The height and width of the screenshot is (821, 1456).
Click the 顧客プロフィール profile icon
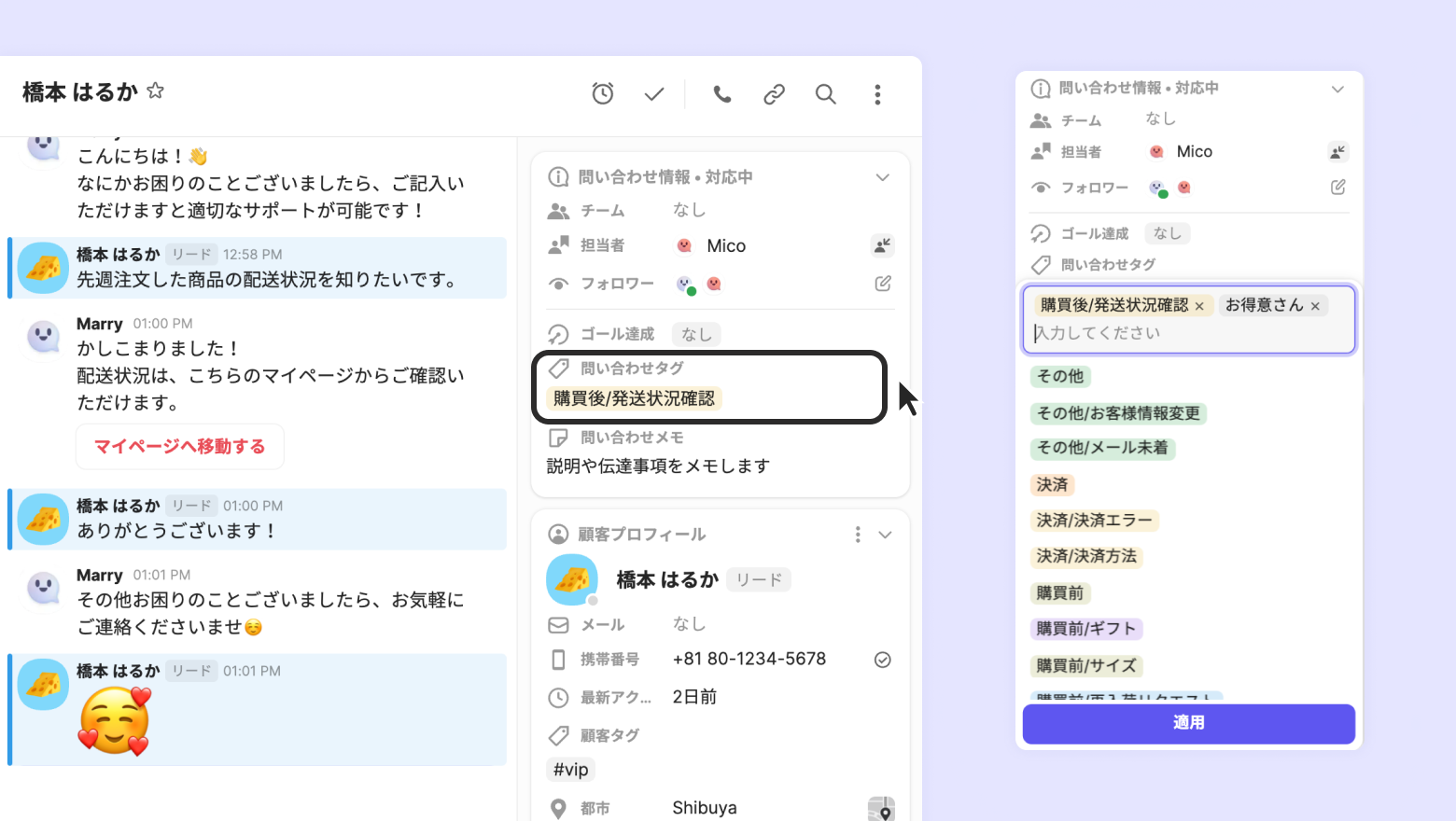(x=558, y=535)
